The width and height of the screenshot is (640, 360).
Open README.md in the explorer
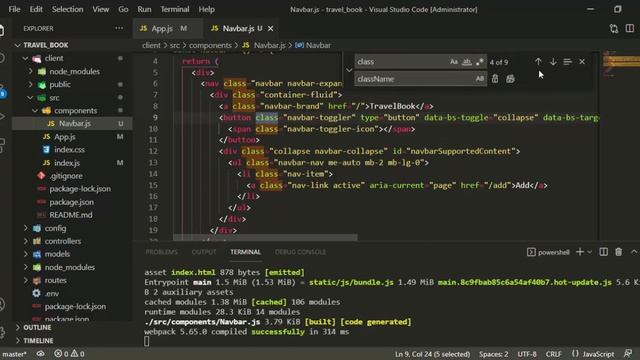tap(72, 215)
